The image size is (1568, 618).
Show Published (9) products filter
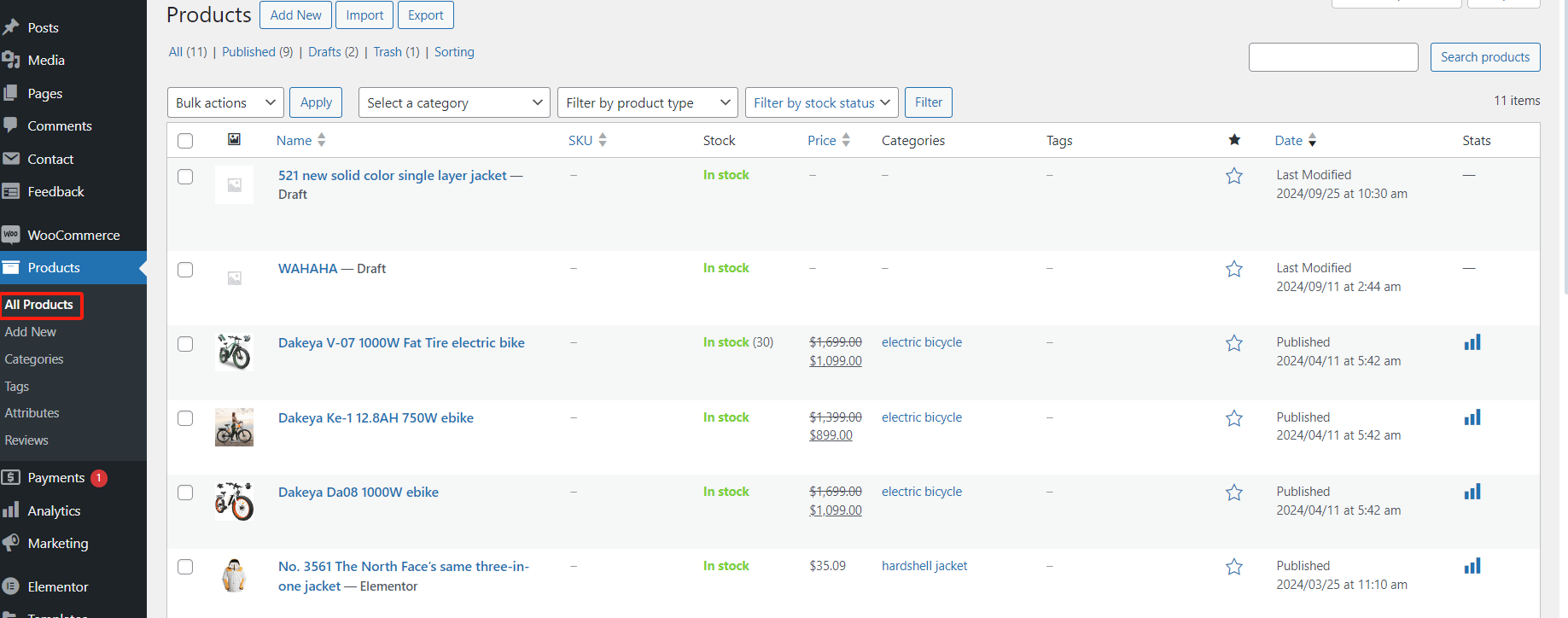pyautogui.click(x=257, y=52)
